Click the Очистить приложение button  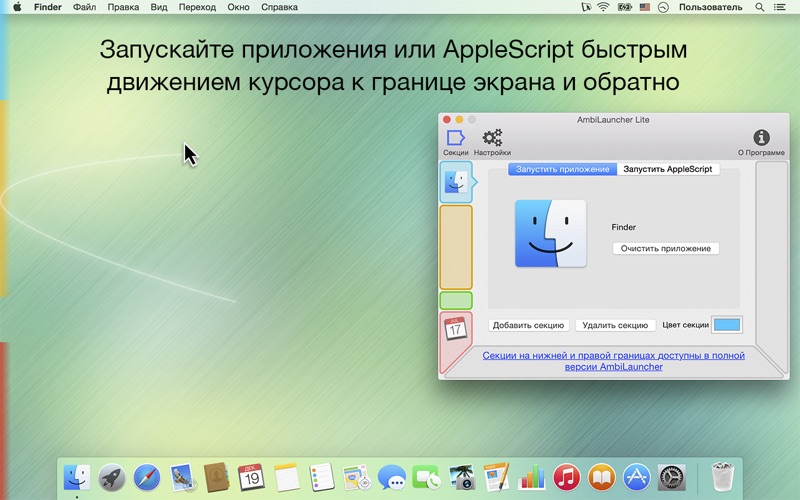[x=666, y=248]
